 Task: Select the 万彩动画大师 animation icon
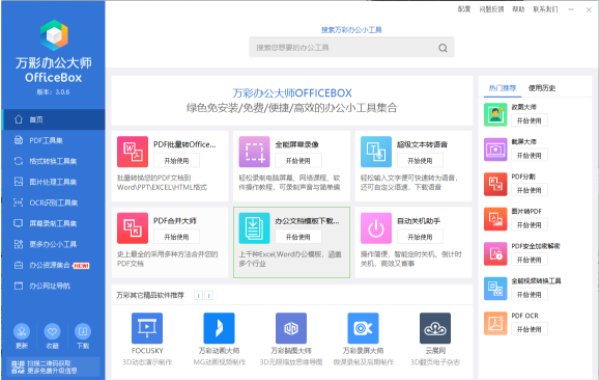[x=219, y=328]
